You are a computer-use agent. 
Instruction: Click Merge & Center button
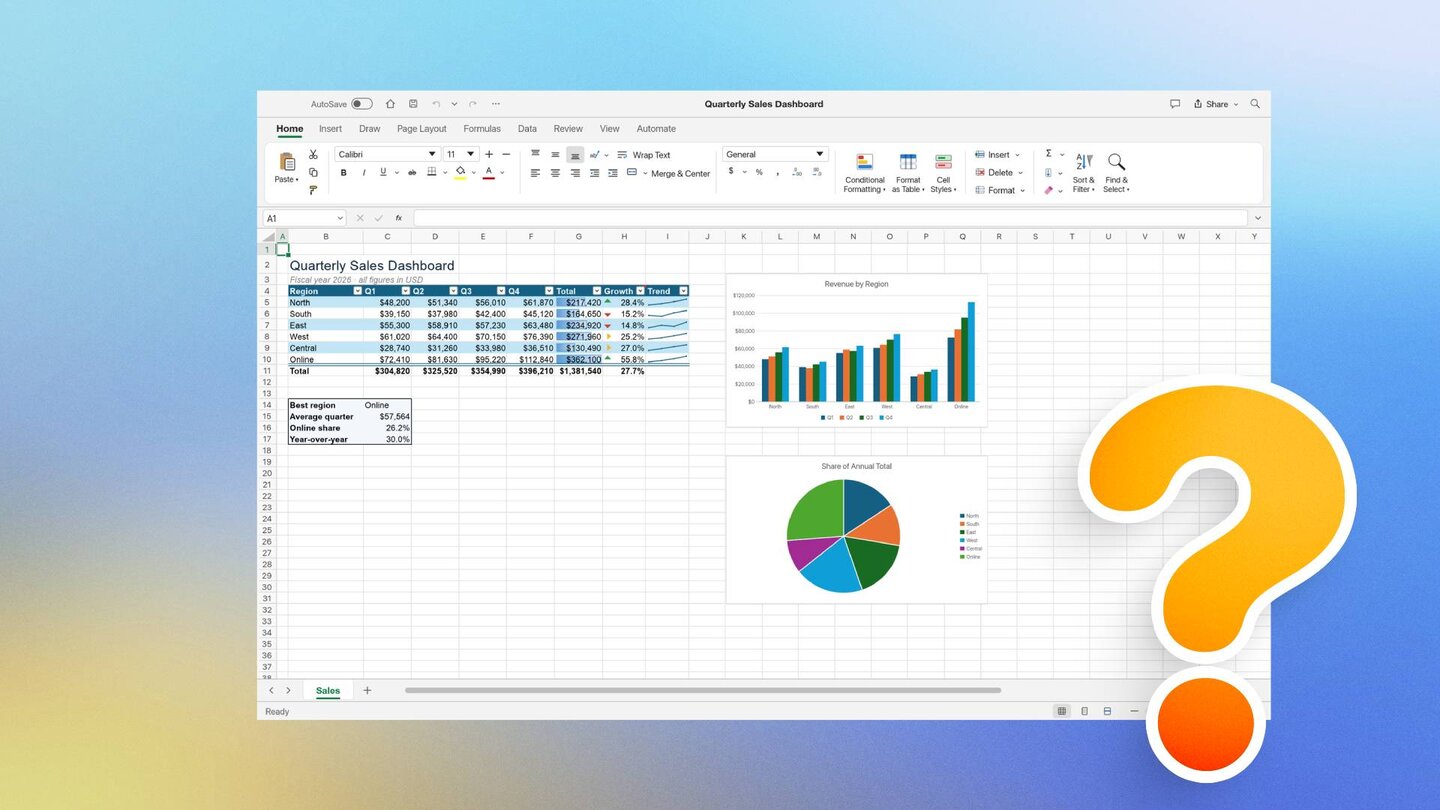click(668, 173)
